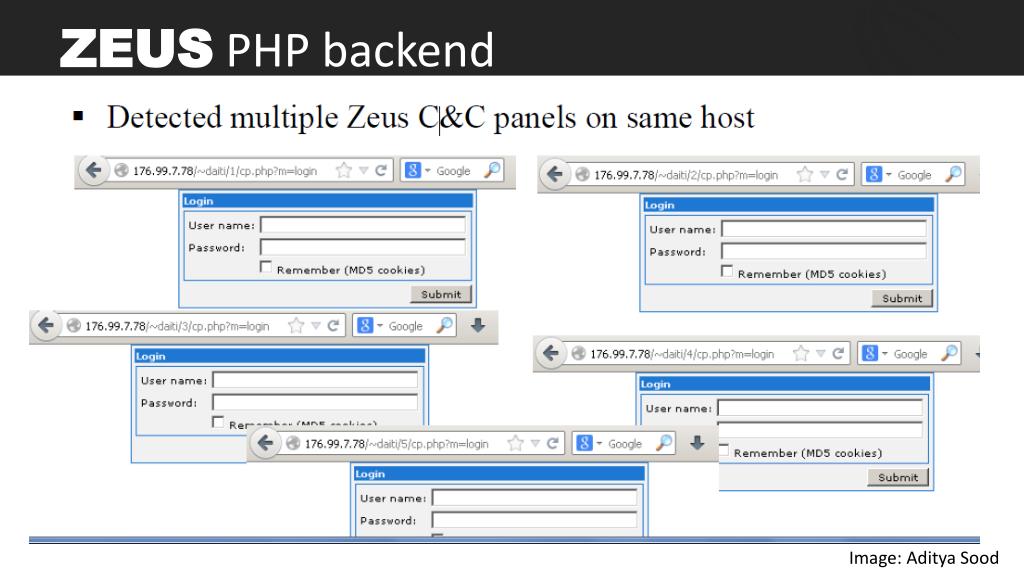Open search engine dropdown arrow in daiti/4 bar
This screenshot has width=1024, height=576.
885,353
